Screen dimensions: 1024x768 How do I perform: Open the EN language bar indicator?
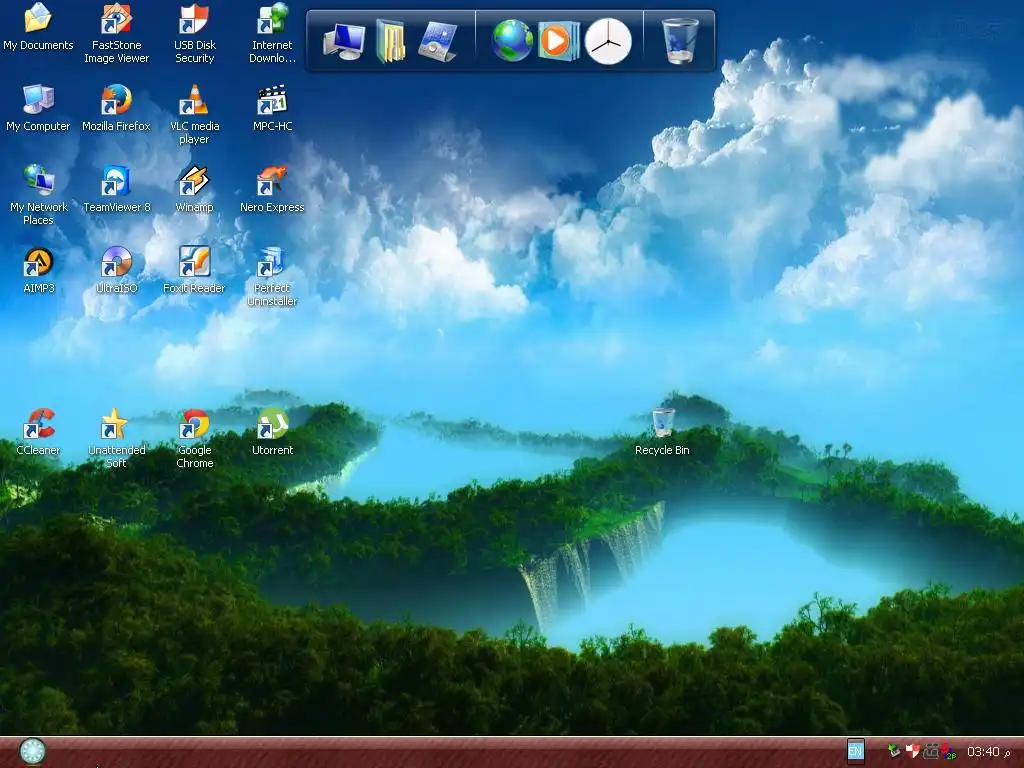point(856,751)
